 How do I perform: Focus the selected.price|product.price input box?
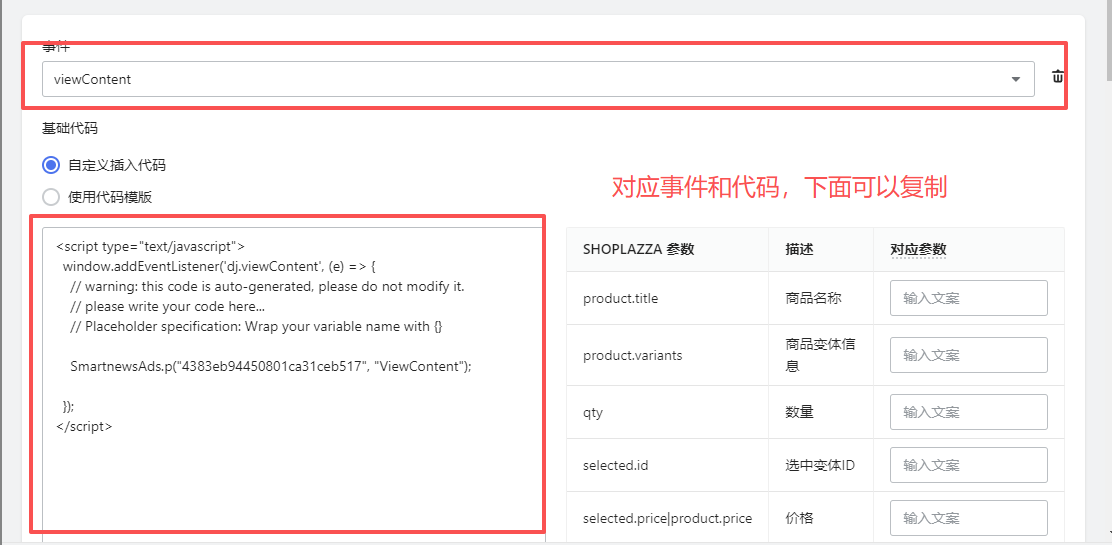point(968,518)
